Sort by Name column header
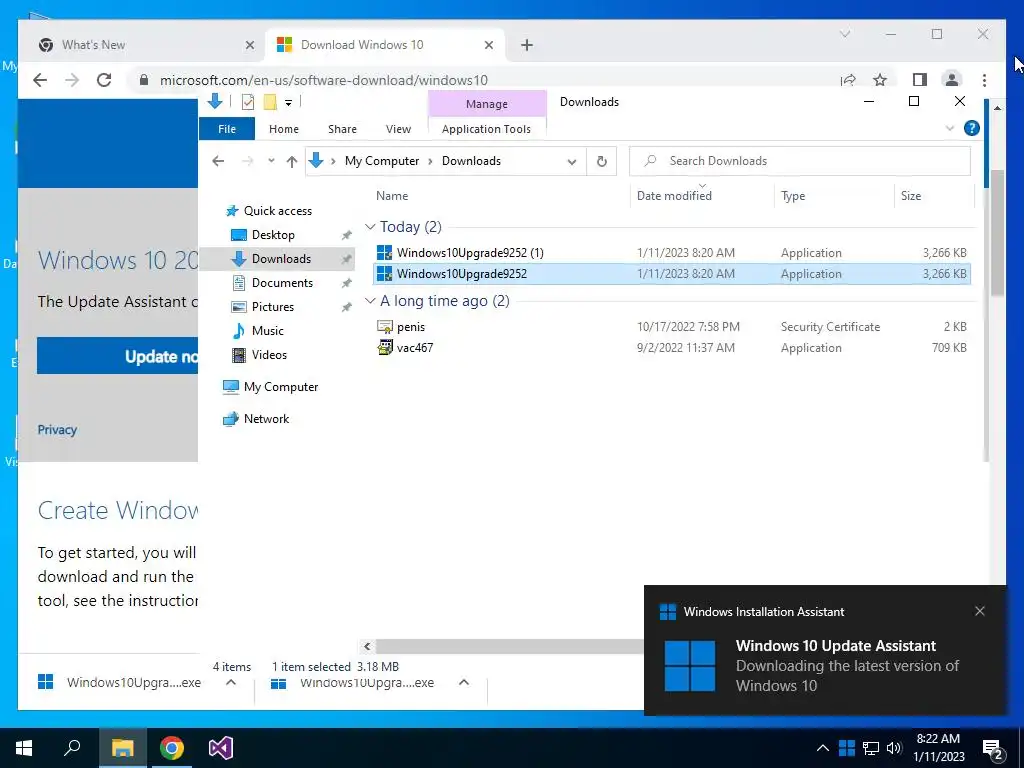This screenshot has width=1024, height=768. 502,195
